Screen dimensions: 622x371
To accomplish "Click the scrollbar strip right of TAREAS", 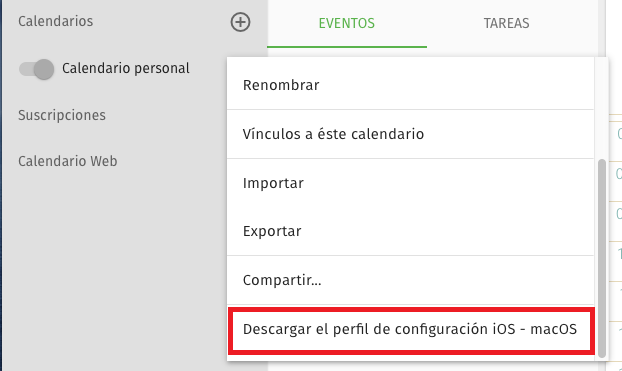I will (602, 24).
